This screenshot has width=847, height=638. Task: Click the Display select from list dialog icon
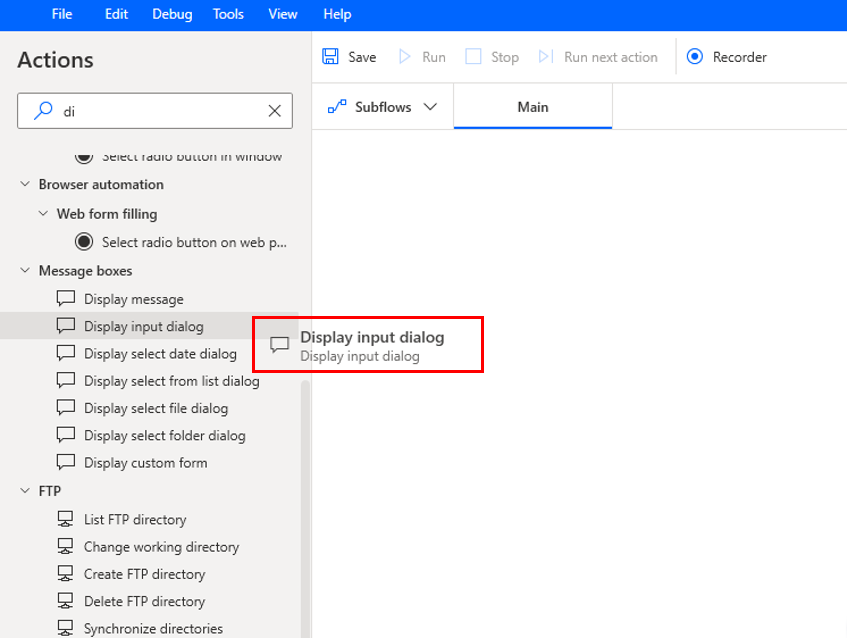coord(66,380)
